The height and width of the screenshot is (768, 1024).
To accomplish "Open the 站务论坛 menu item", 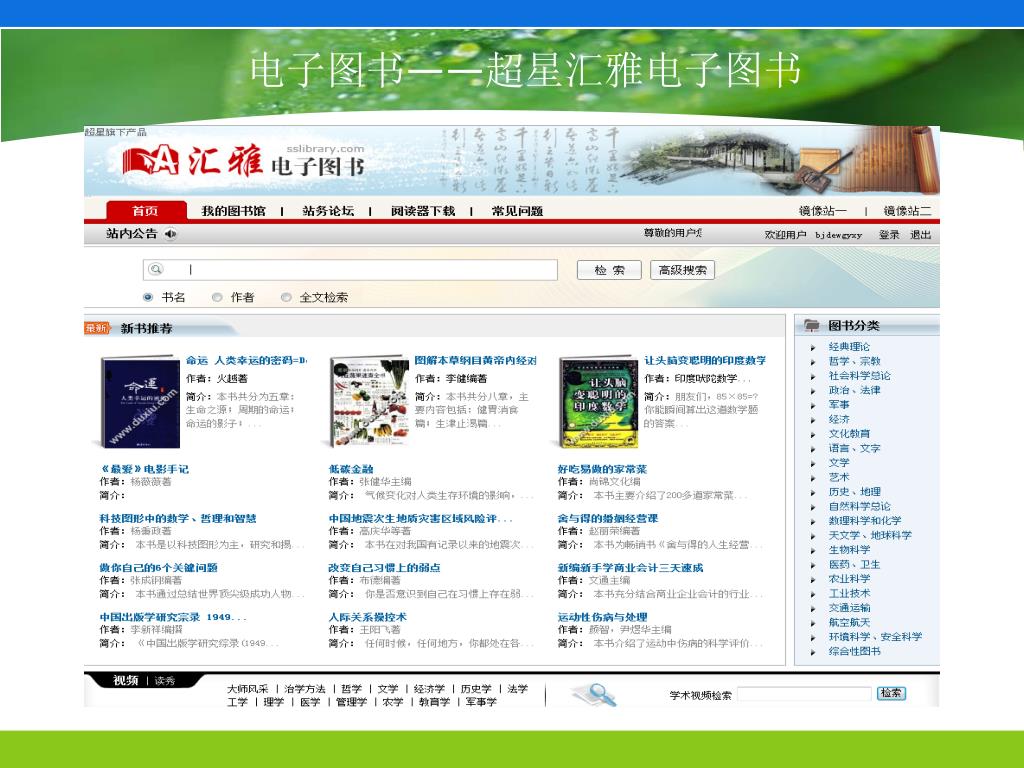I will [328, 211].
